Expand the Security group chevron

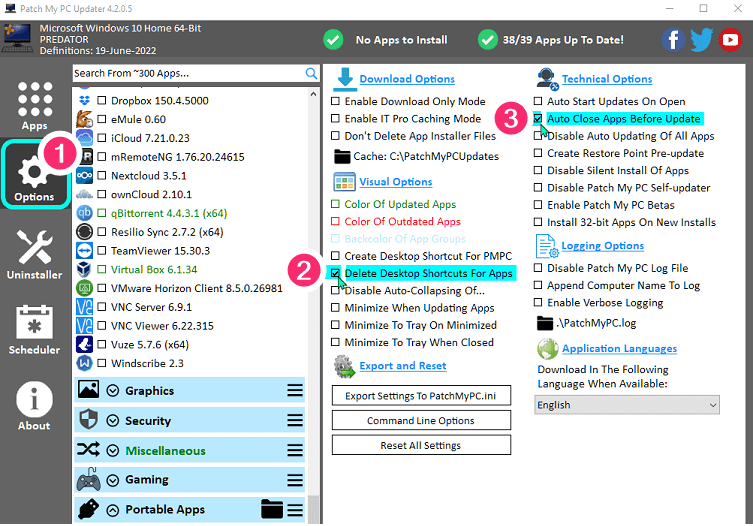(x=113, y=421)
